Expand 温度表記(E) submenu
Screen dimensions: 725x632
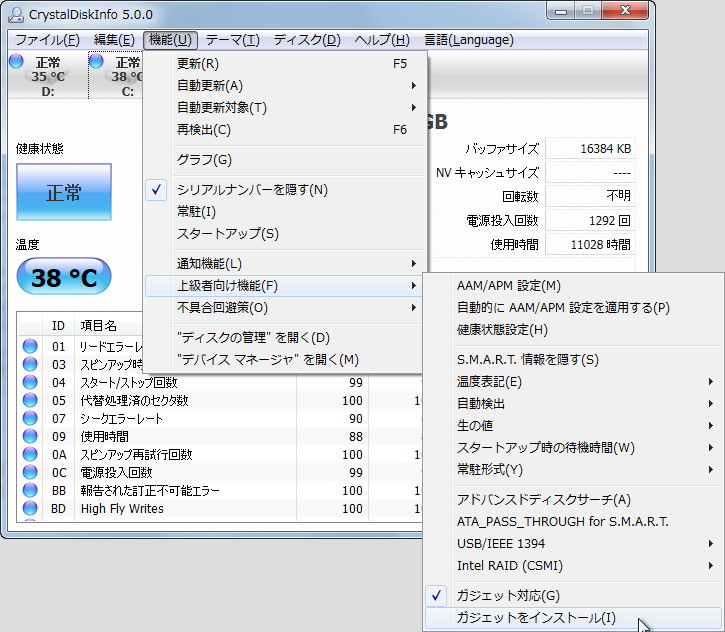tap(573, 382)
